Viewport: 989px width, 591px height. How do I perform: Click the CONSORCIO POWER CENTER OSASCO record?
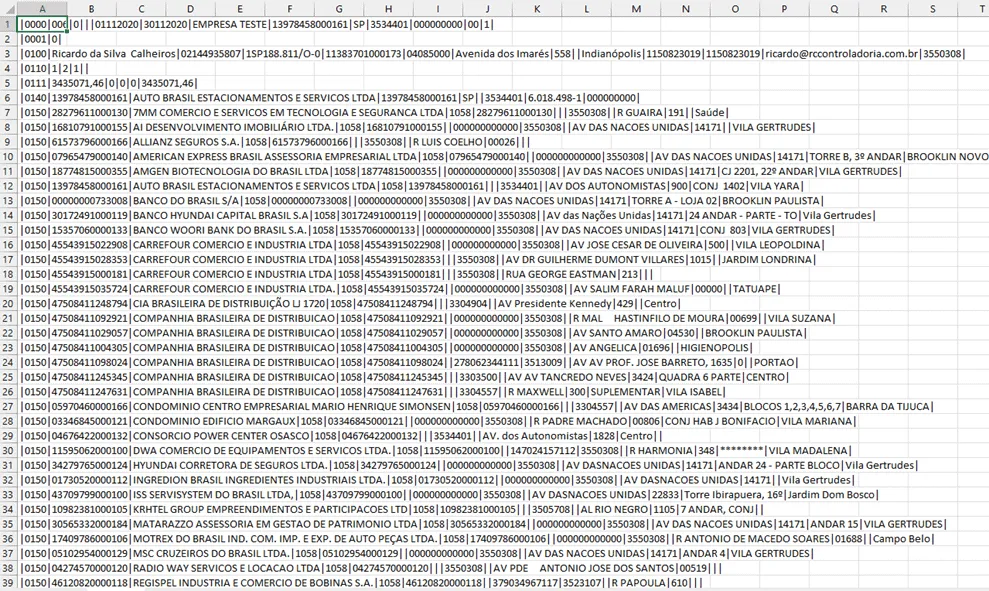(342, 436)
